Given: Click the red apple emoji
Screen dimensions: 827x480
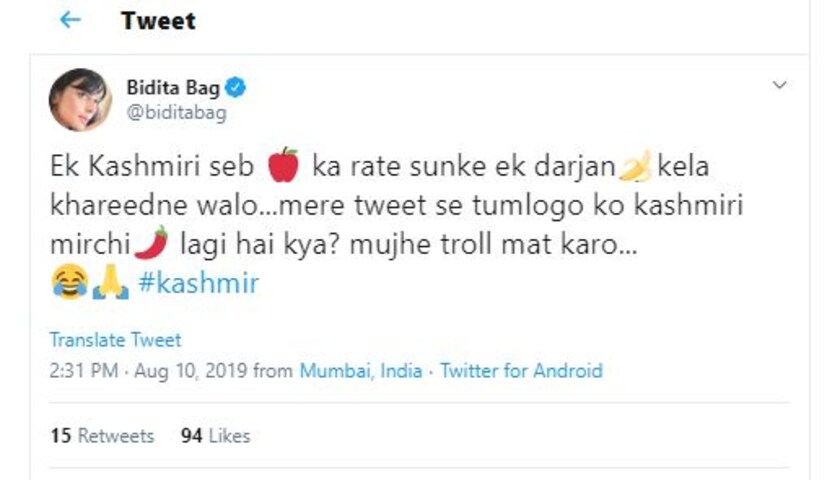Looking at the screenshot, I should coord(284,164).
